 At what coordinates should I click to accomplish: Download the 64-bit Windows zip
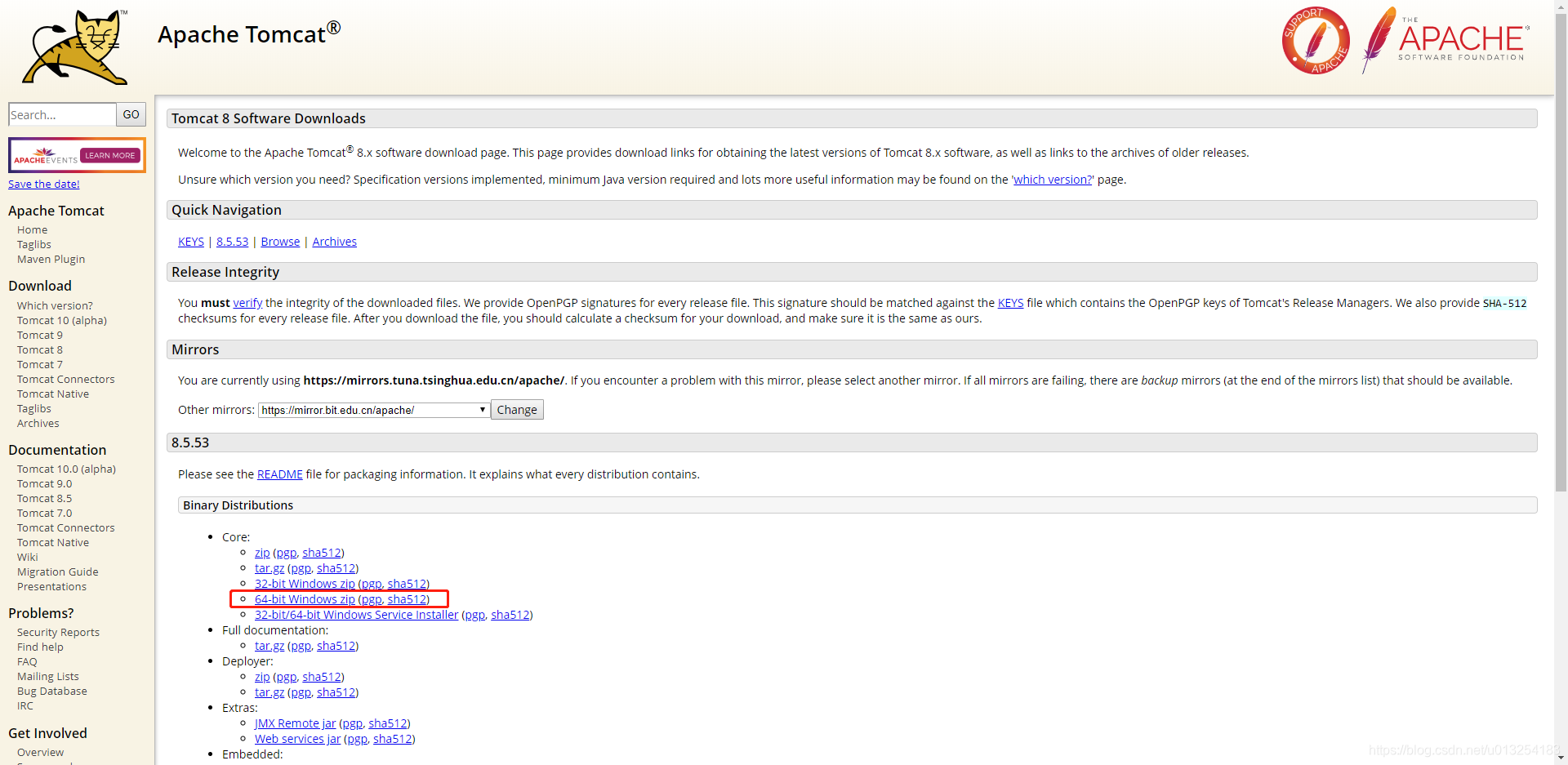click(305, 599)
